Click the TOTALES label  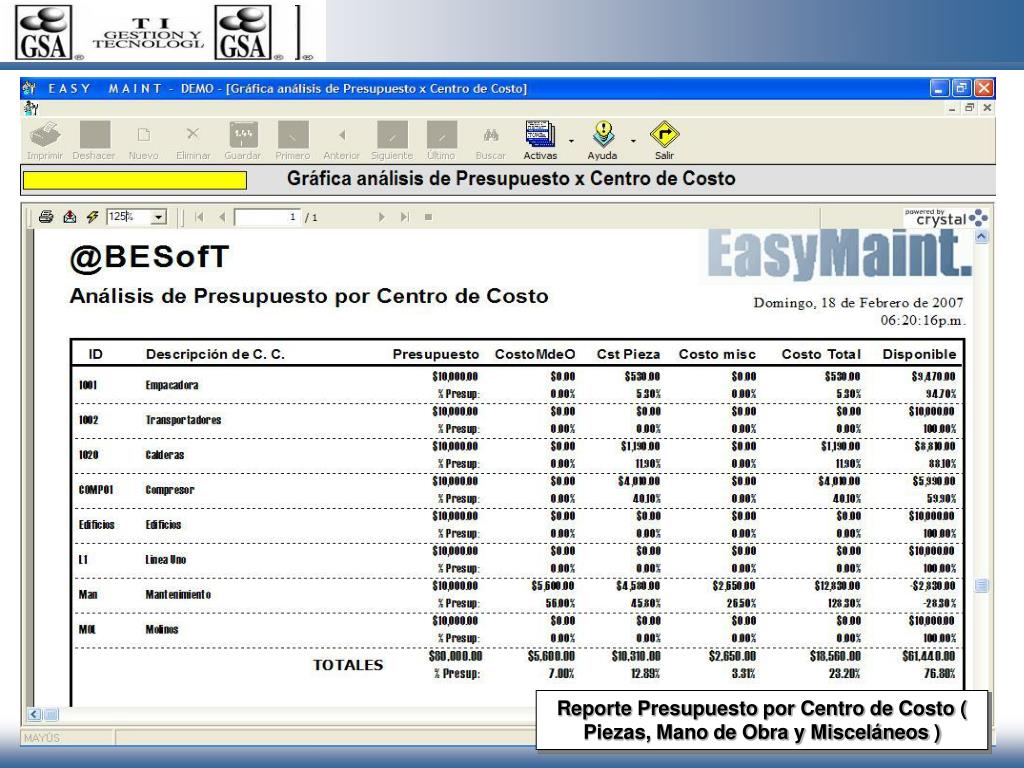tap(348, 665)
